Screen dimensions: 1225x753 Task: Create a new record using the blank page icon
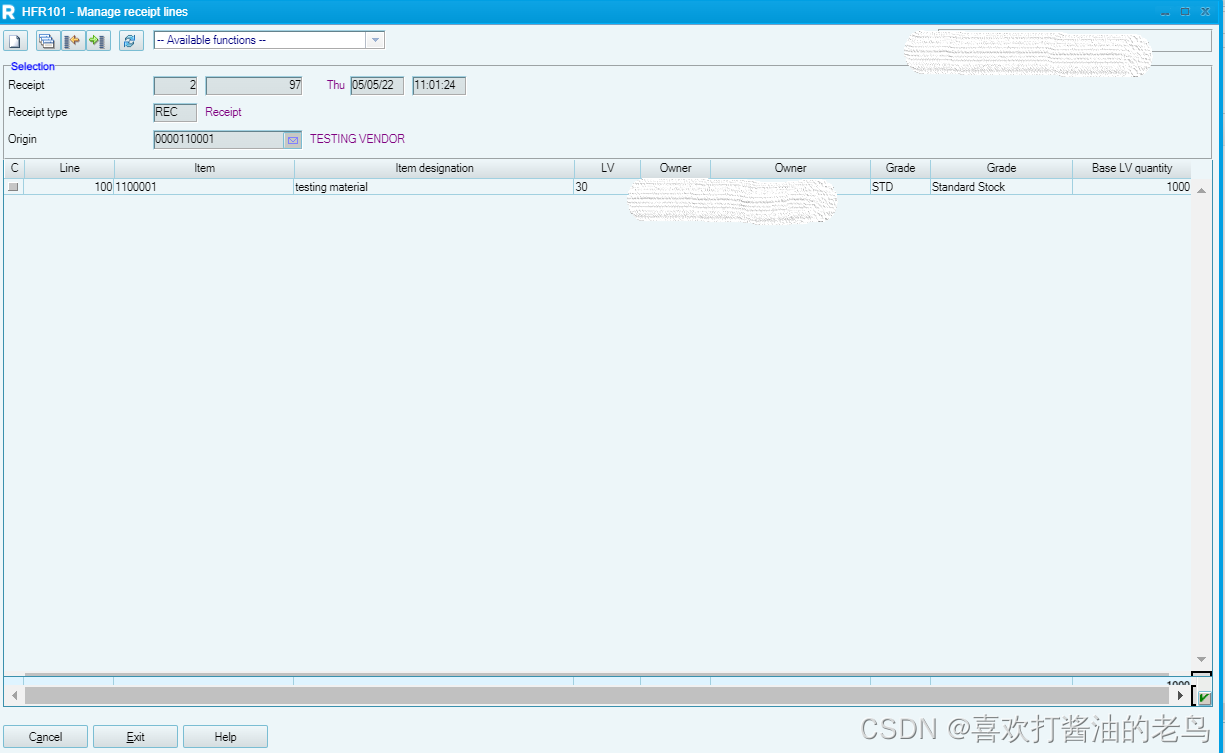click(14, 40)
